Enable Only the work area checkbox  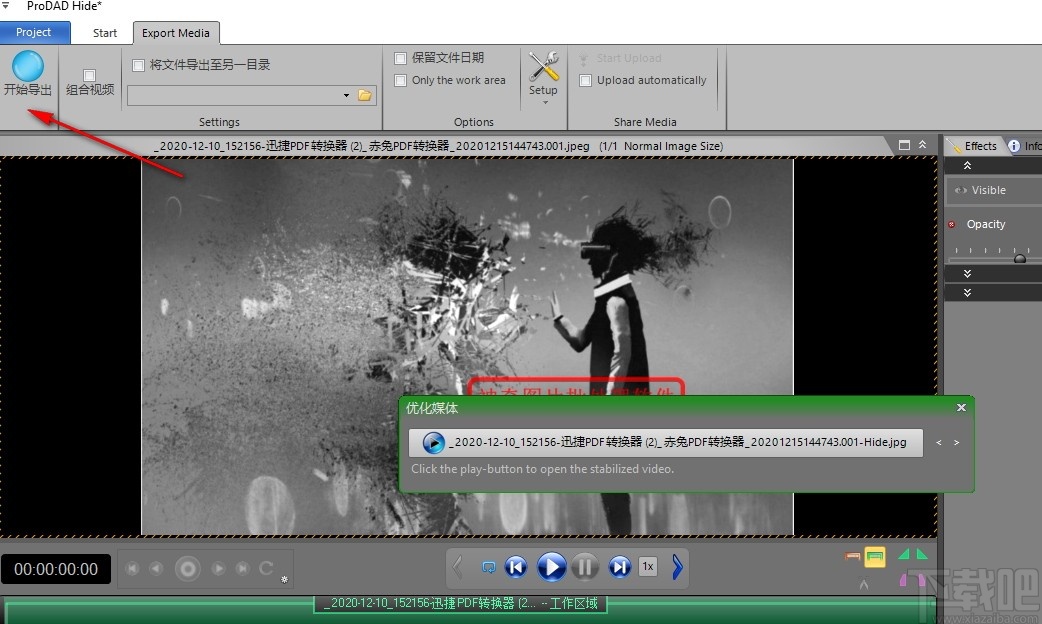(400, 80)
